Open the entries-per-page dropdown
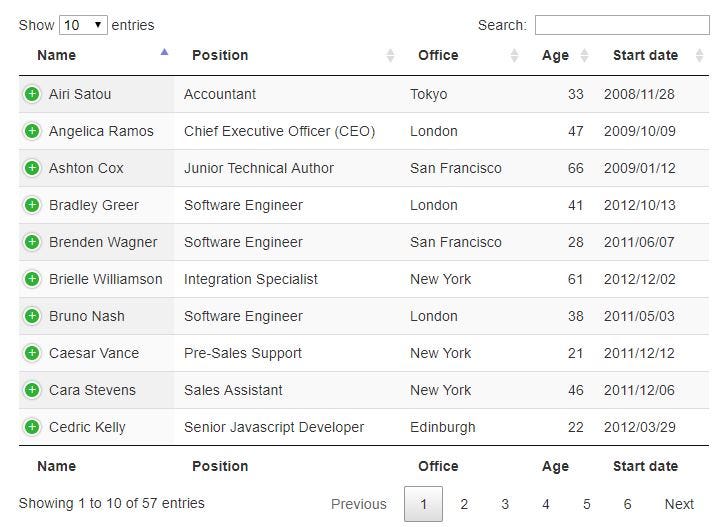The image size is (716, 527). (x=84, y=25)
